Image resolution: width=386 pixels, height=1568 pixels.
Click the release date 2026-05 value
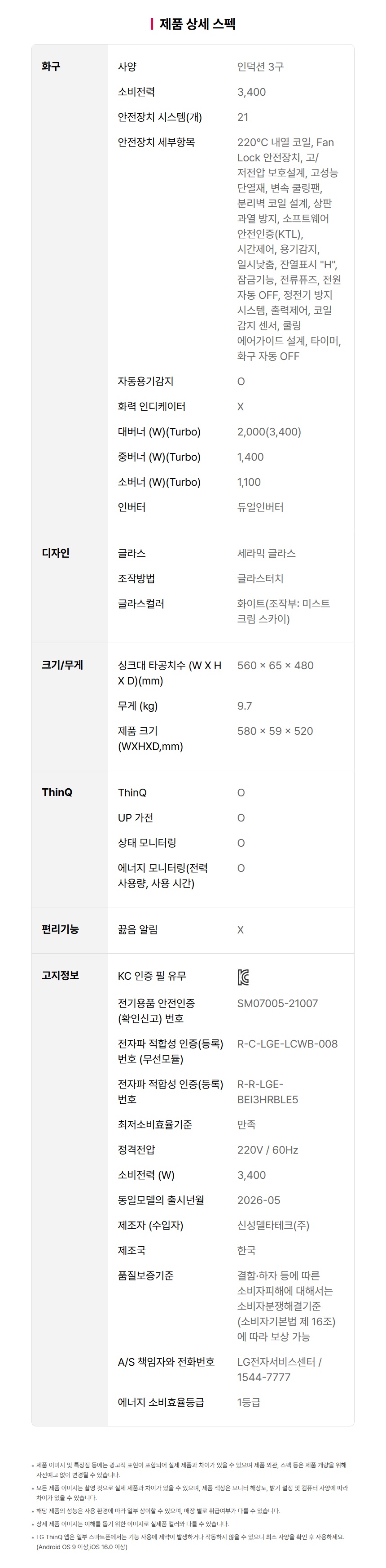point(259,1200)
